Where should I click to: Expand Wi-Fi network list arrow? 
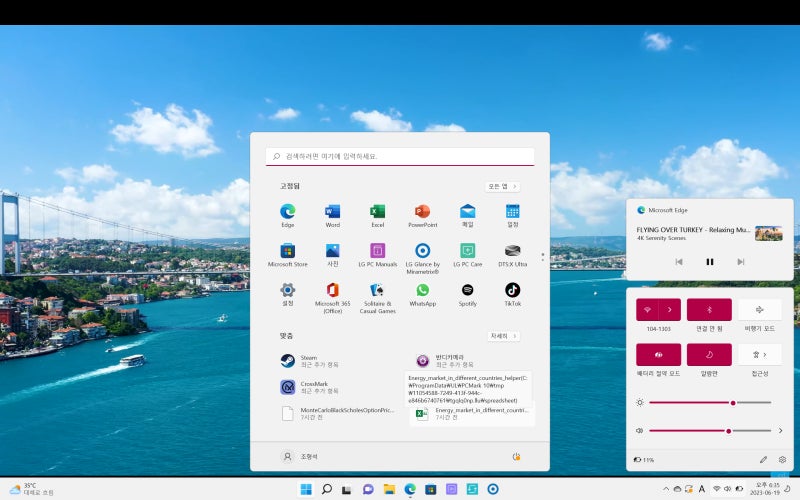click(670, 310)
